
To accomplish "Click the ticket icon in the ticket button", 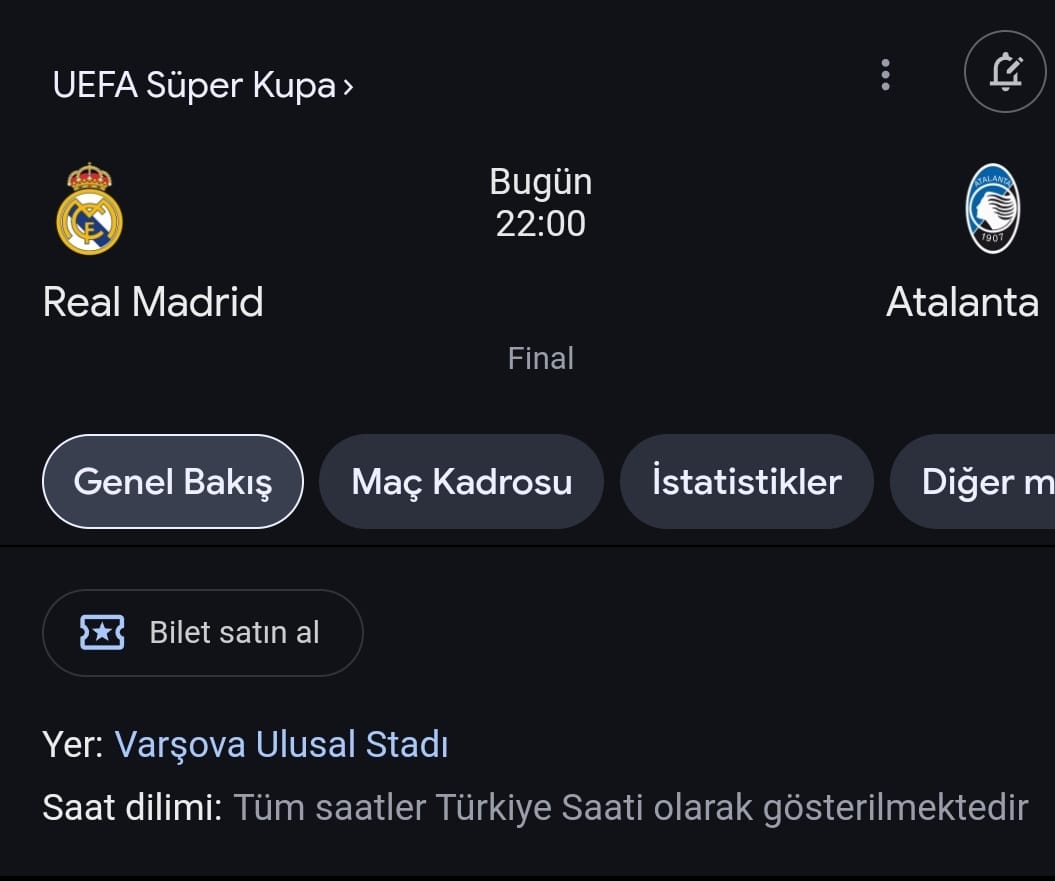I will [102, 633].
